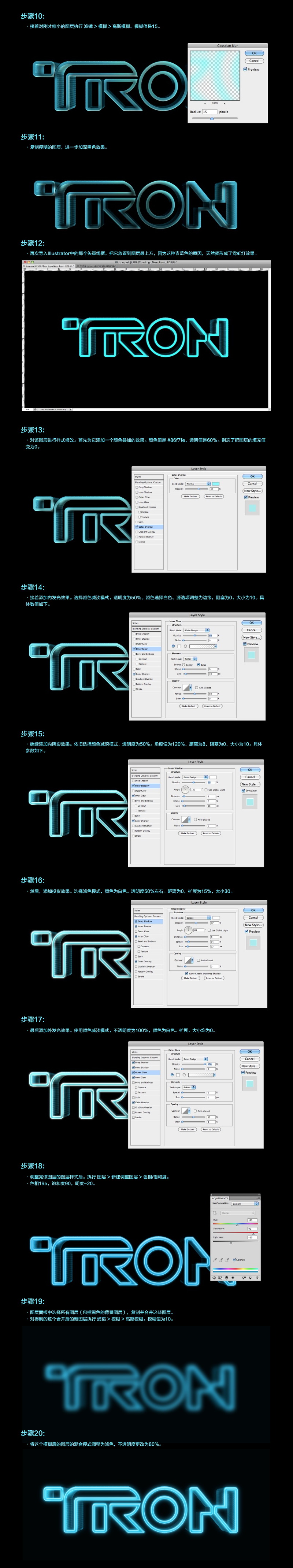Image resolution: width=293 pixels, height=1568 pixels.
Task: Click the Angle dial in the Drop Shadow dialog
Action: point(188,930)
